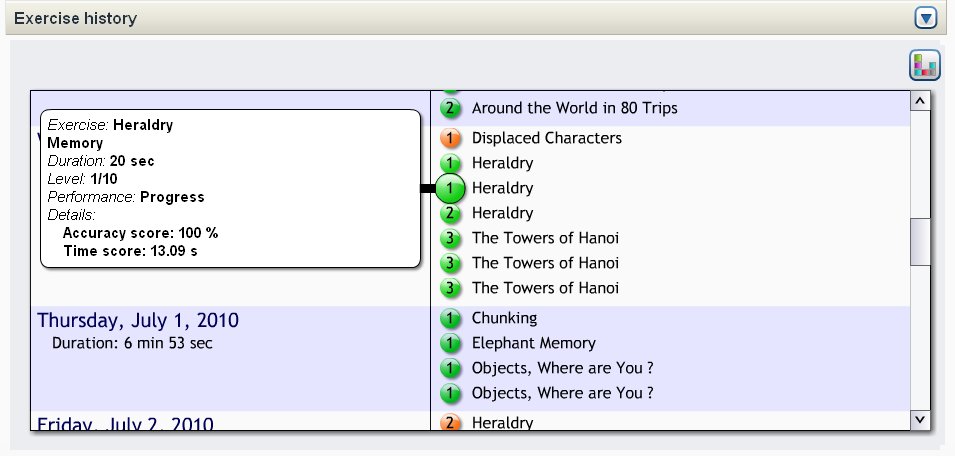Open the colored bar chart view

tap(925, 66)
